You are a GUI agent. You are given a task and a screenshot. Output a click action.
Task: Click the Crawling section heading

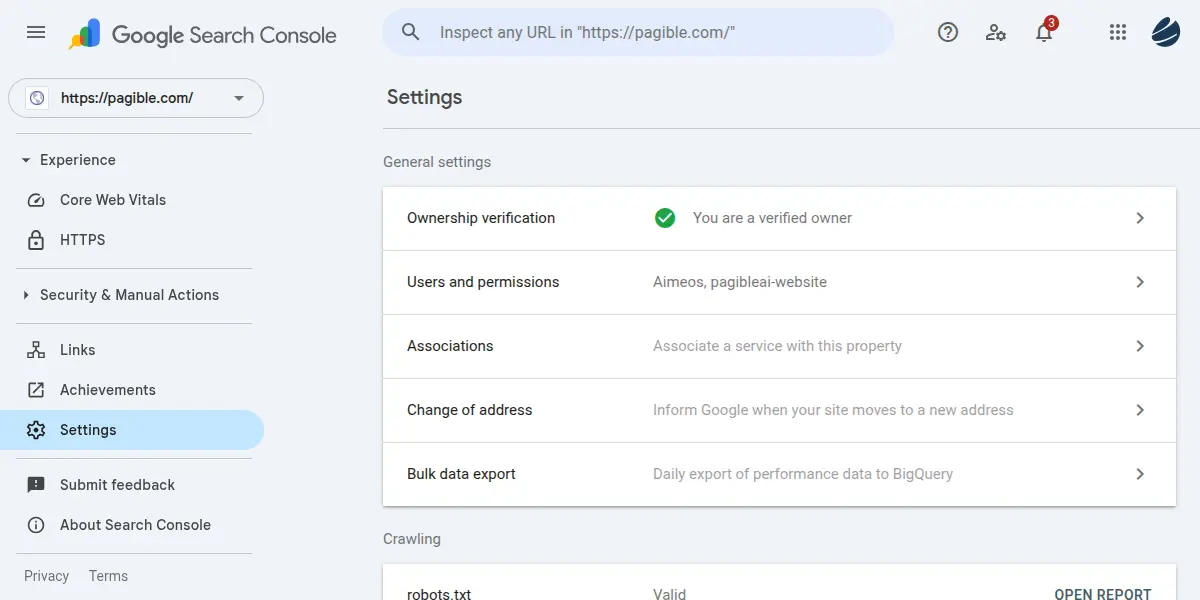[x=412, y=539]
